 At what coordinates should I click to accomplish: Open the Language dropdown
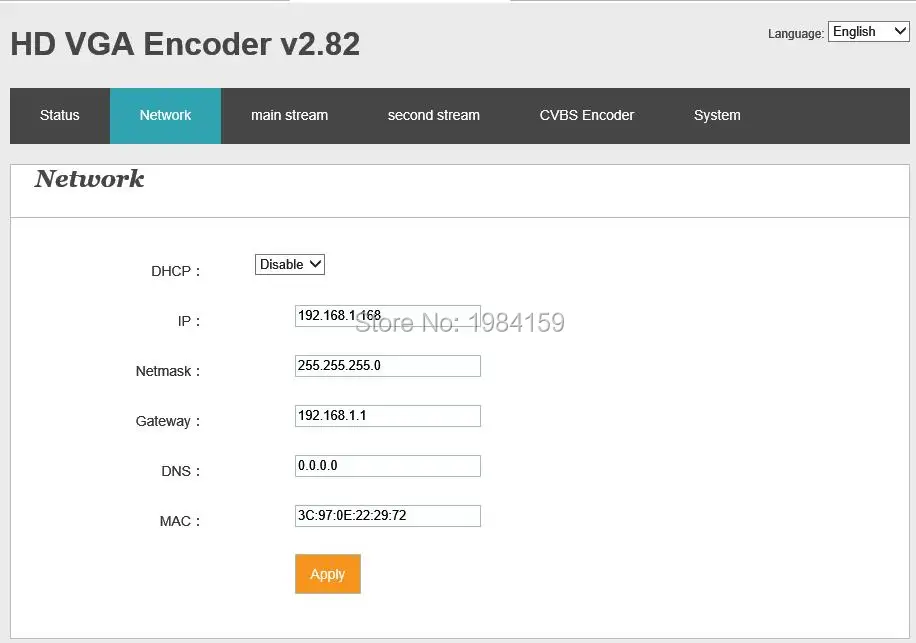click(868, 32)
